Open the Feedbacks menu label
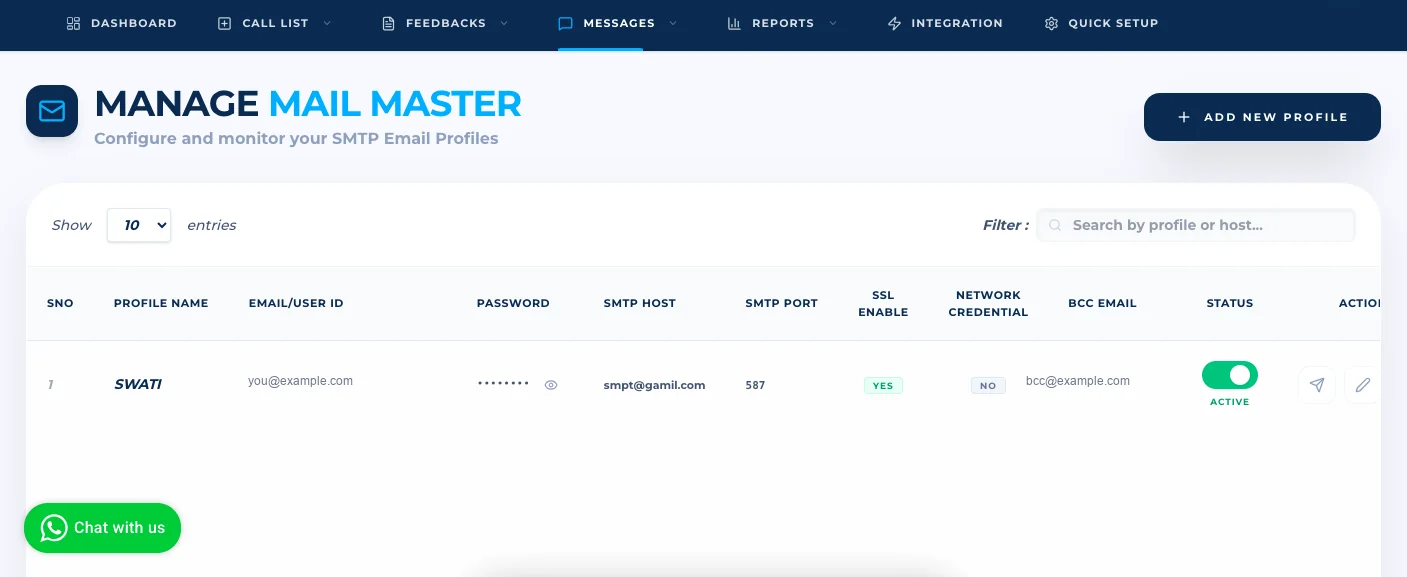 tap(446, 23)
